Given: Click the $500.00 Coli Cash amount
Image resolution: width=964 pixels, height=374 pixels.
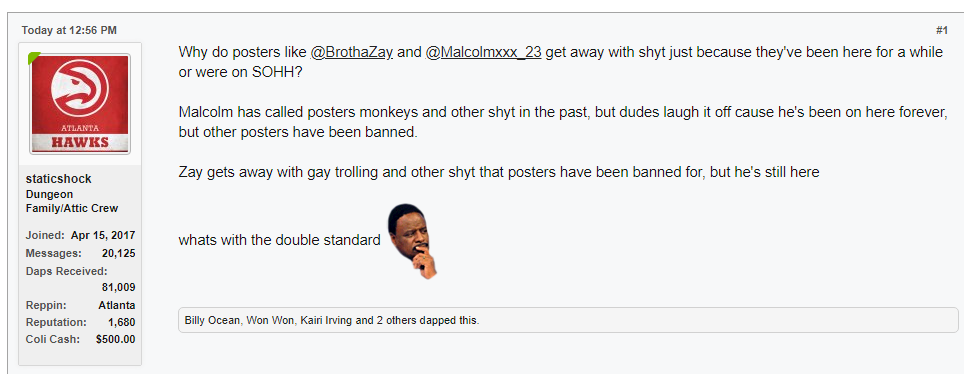Looking at the screenshot, I should 116,339.
